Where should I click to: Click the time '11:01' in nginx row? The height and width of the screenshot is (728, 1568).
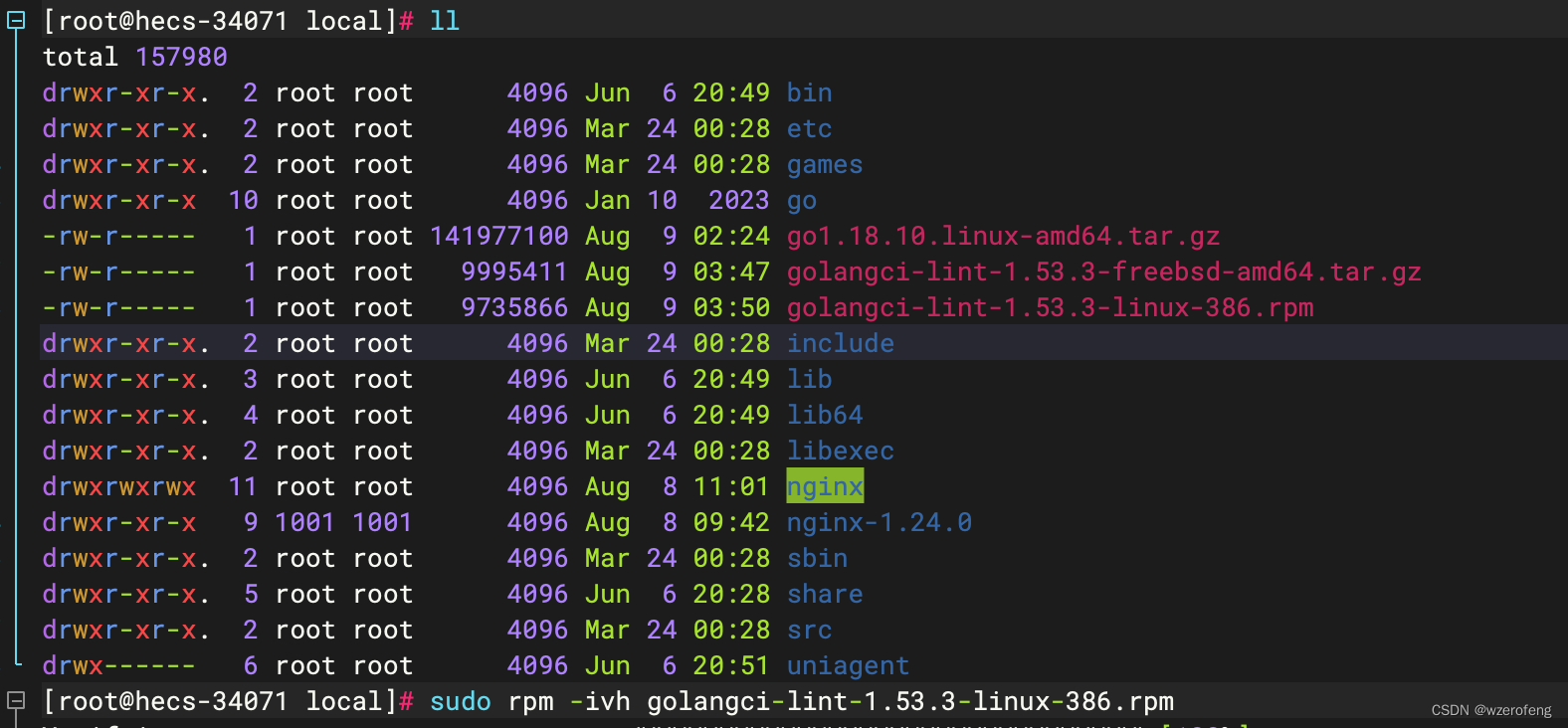click(731, 486)
